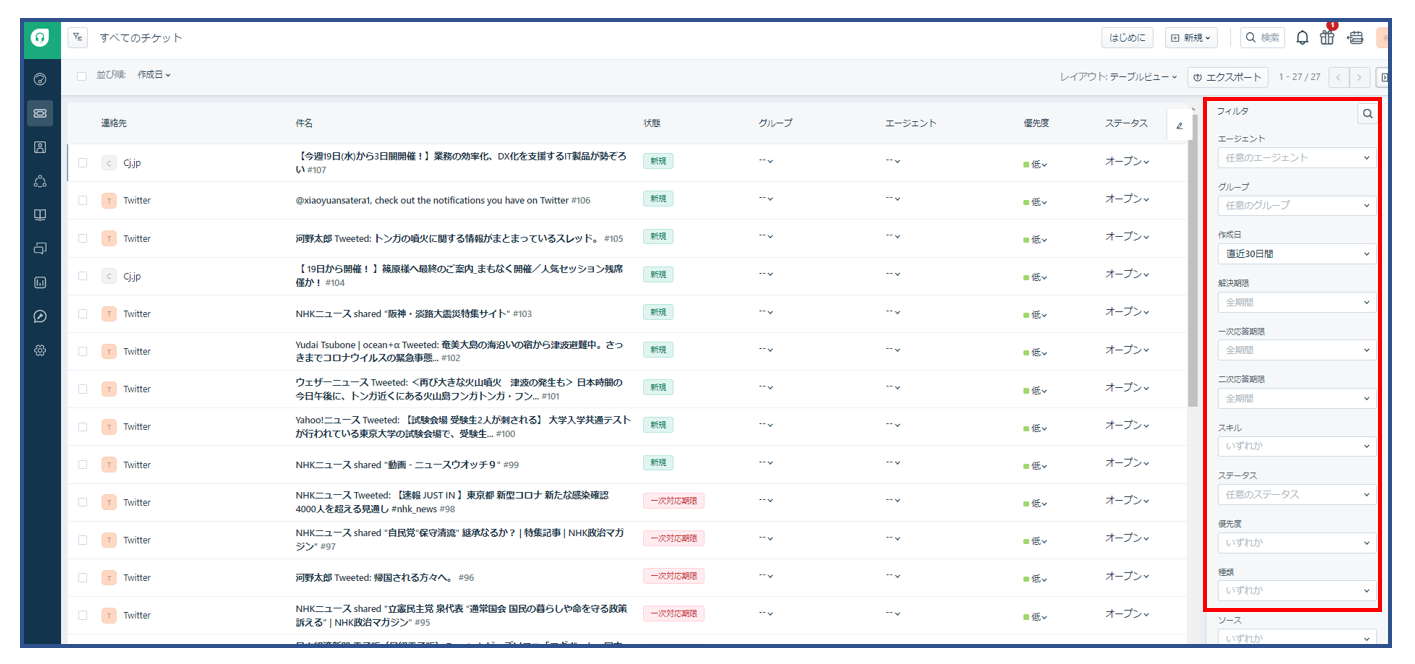Open the compass icon in sidebar
The image size is (1415, 664).
click(41, 316)
